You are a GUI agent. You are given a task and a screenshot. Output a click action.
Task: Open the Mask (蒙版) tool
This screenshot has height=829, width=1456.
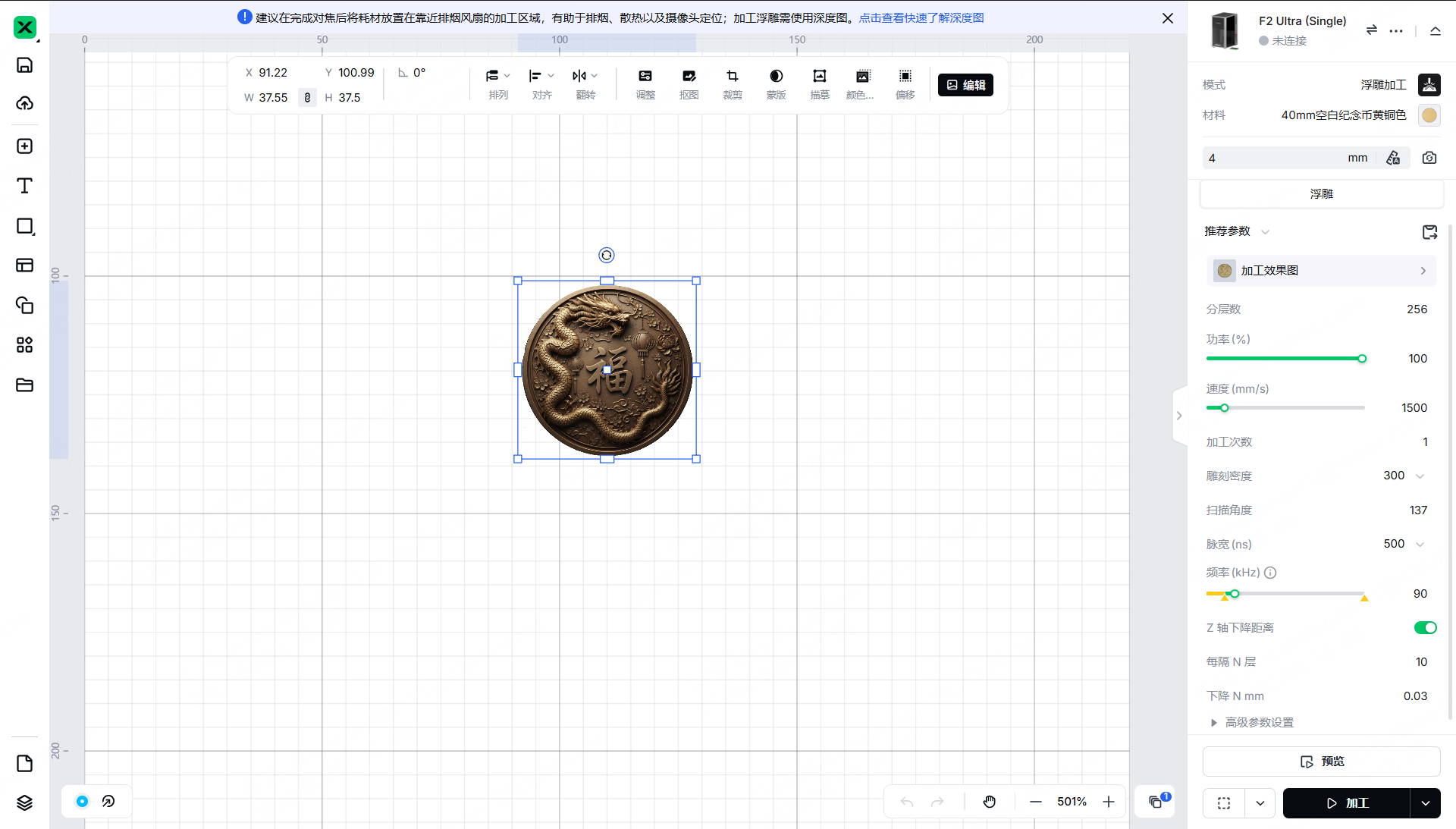776,77
